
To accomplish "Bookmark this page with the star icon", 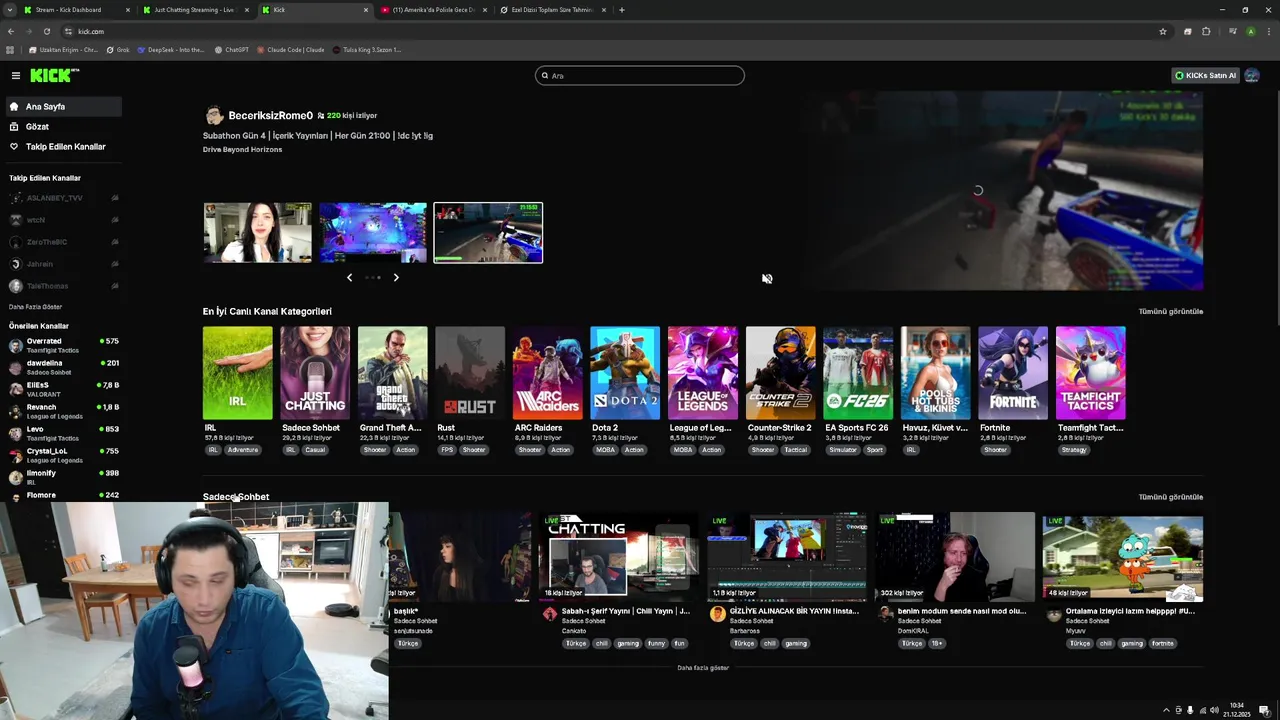I will (1163, 31).
